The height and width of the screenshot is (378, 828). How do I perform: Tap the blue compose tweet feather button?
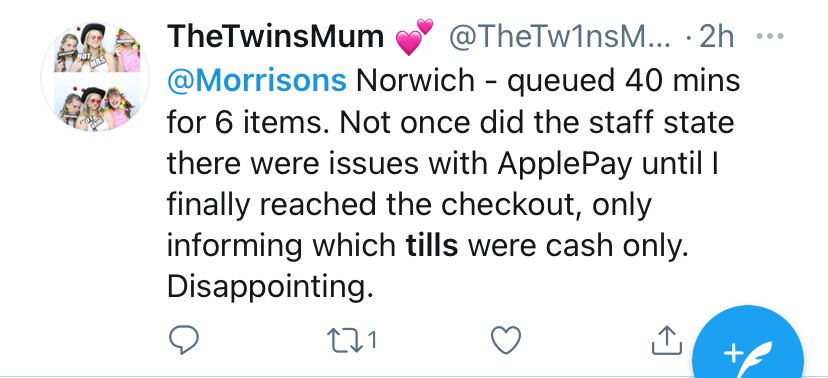748,349
